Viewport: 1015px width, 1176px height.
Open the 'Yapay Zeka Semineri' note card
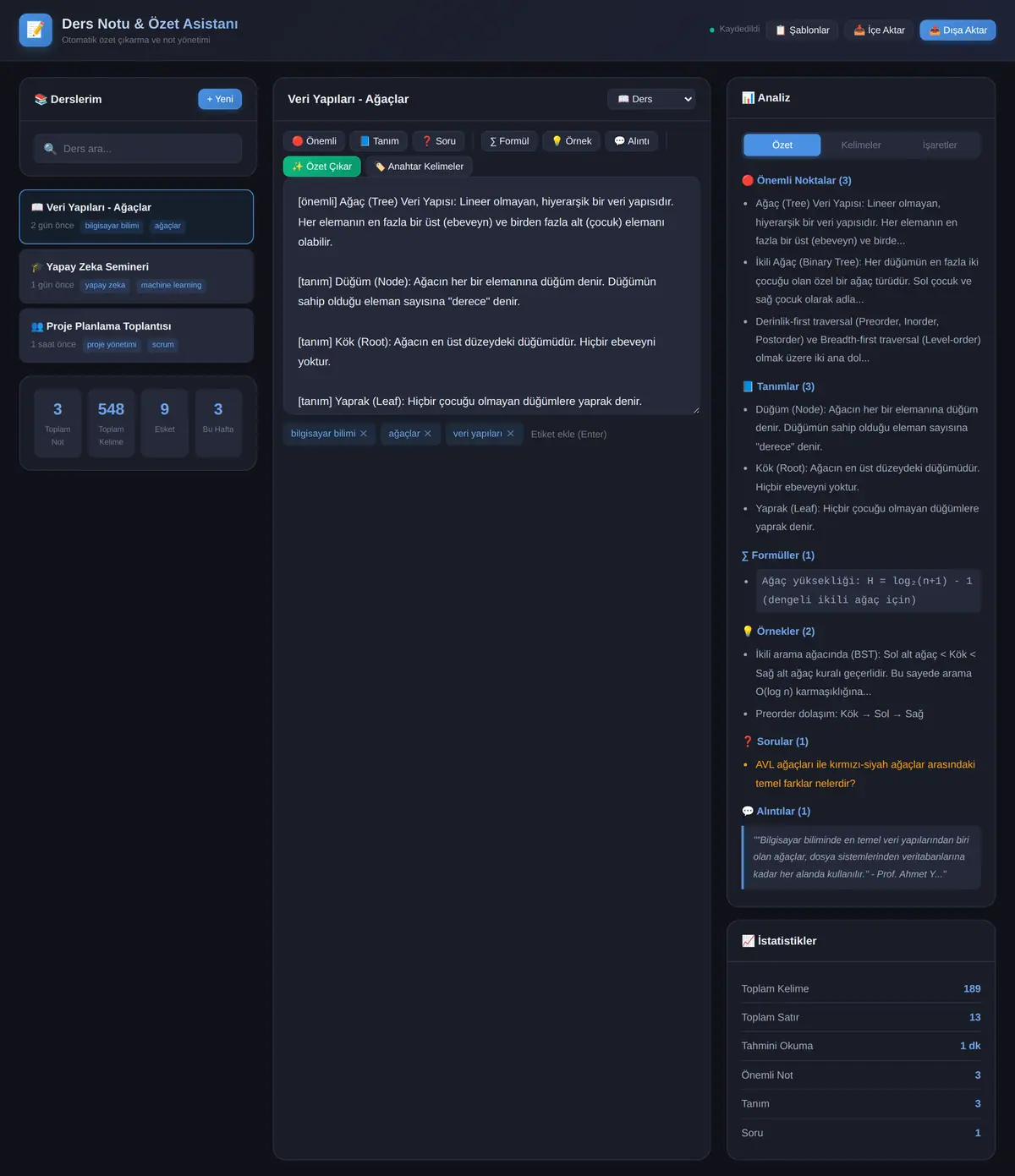(136, 276)
